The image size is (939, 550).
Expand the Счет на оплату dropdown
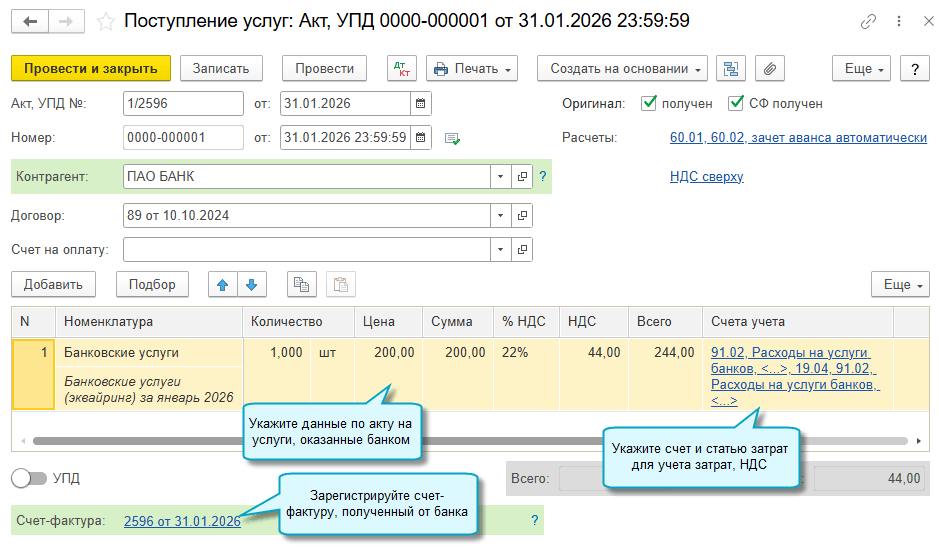coord(501,250)
